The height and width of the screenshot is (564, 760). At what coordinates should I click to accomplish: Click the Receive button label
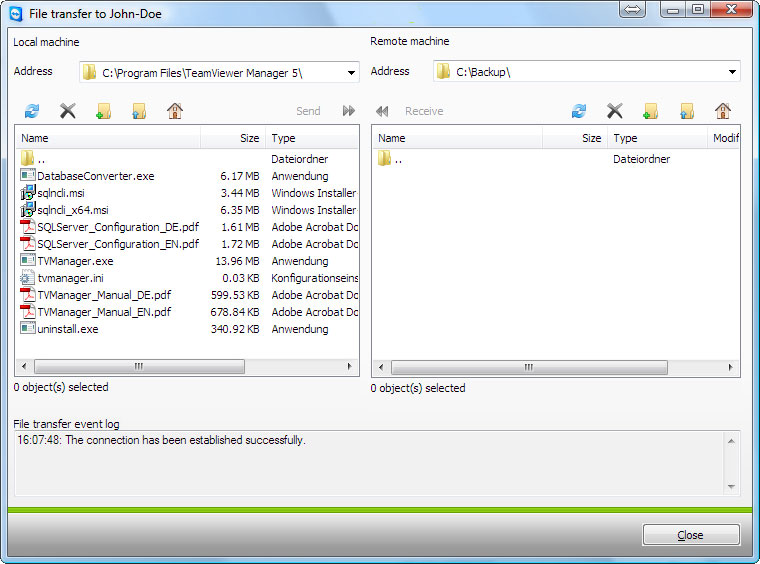coord(424,111)
